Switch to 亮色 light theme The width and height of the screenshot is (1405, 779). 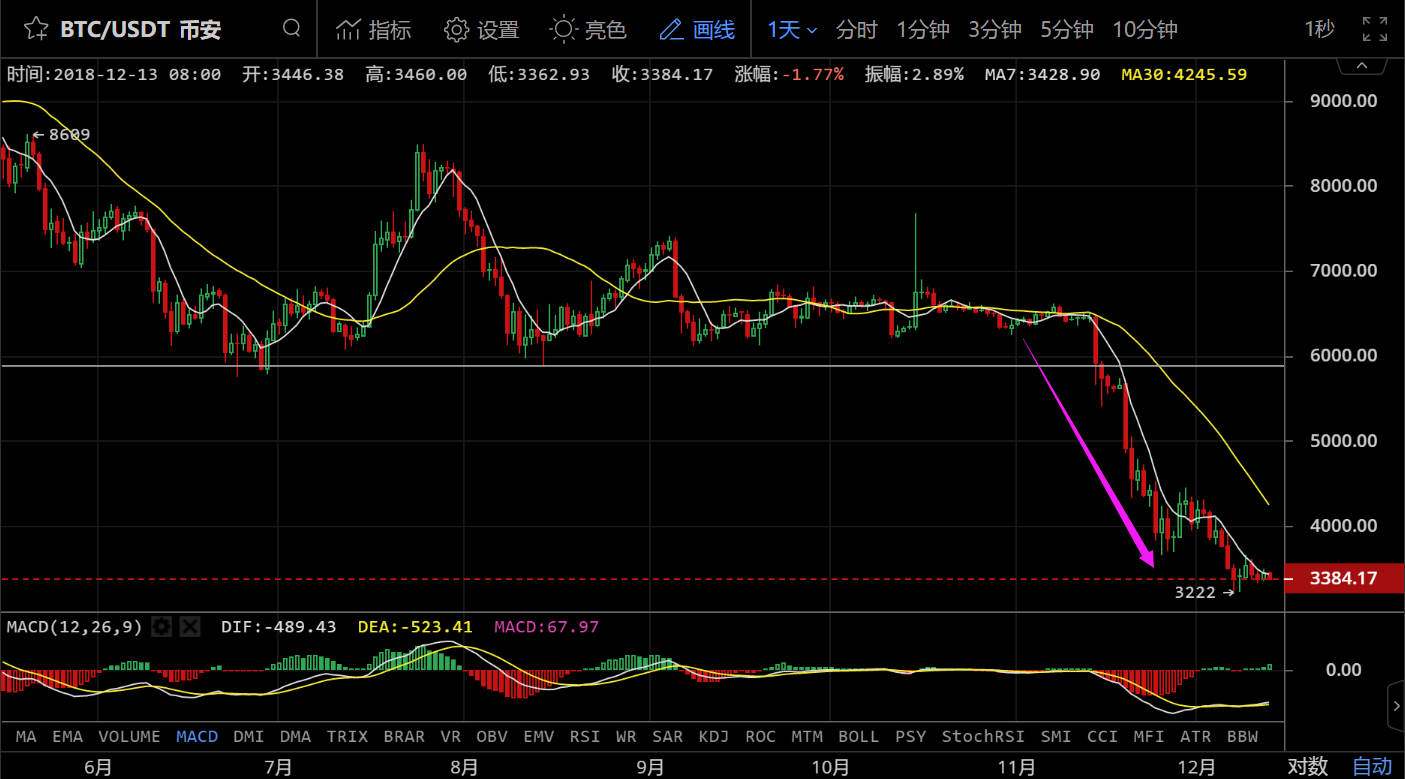[x=589, y=29]
